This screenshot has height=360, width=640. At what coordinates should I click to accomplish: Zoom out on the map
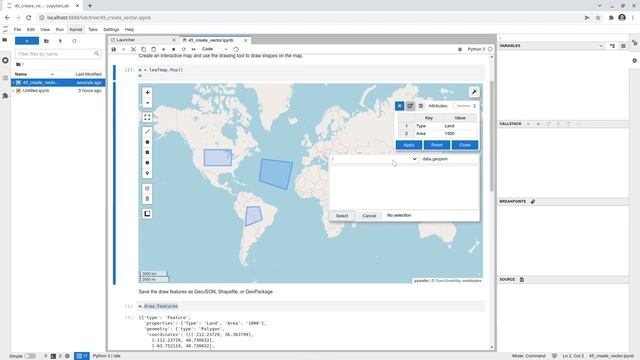[147, 103]
